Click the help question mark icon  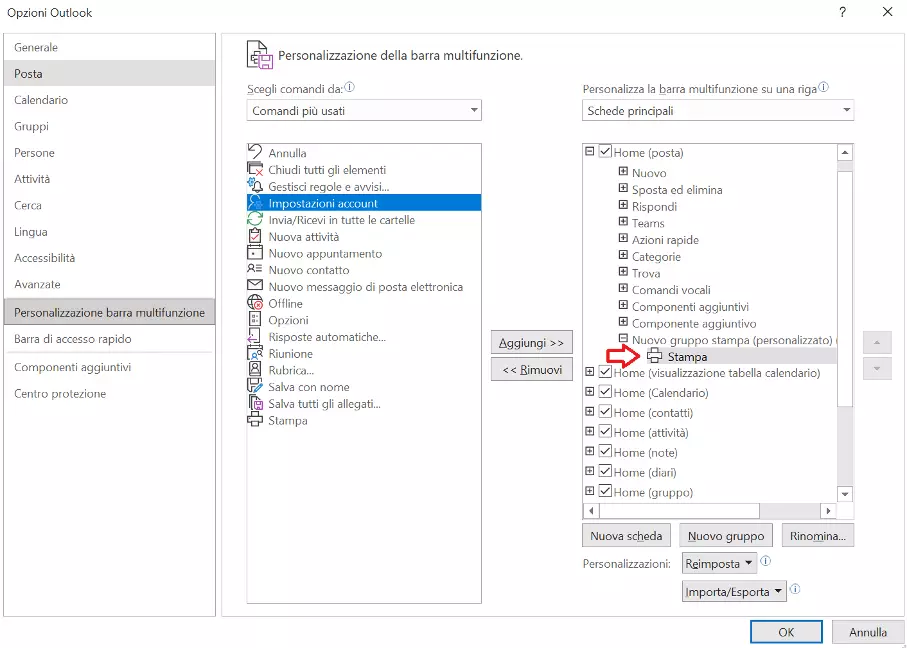point(843,12)
